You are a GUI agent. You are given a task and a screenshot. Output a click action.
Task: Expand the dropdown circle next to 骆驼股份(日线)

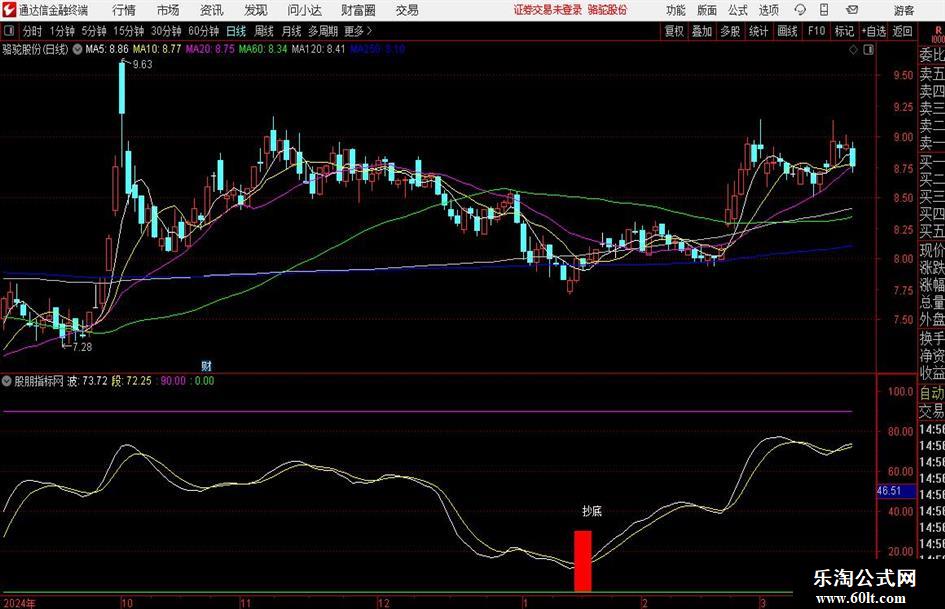pyautogui.click(x=77, y=49)
